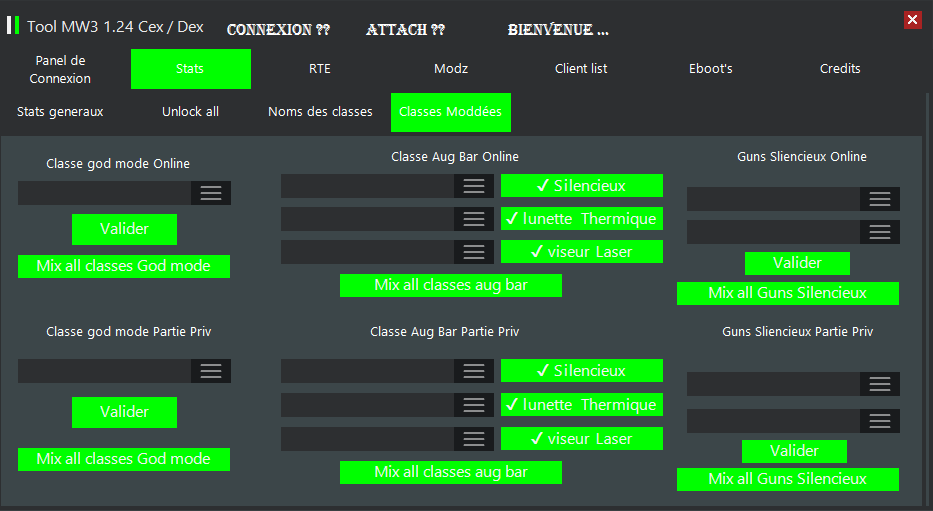The image size is (933, 511).
Task: Switch to the RTE tab
Action: click(x=320, y=69)
